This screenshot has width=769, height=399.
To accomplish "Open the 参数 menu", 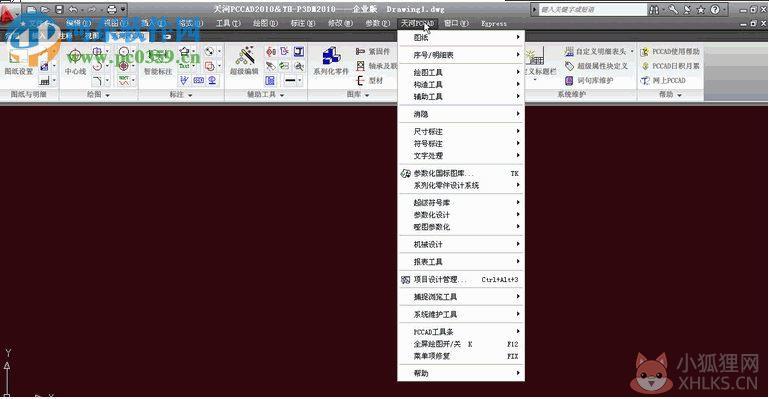I will [378, 23].
